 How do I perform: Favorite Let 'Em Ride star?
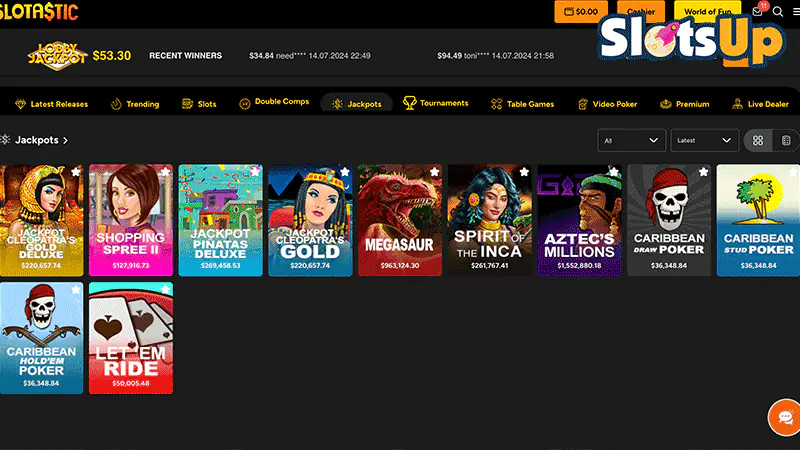pyautogui.click(x=165, y=290)
